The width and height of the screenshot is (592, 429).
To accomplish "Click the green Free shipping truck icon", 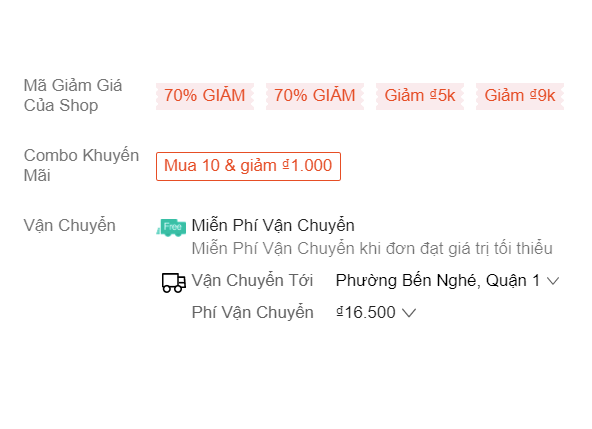I will click(171, 227).
